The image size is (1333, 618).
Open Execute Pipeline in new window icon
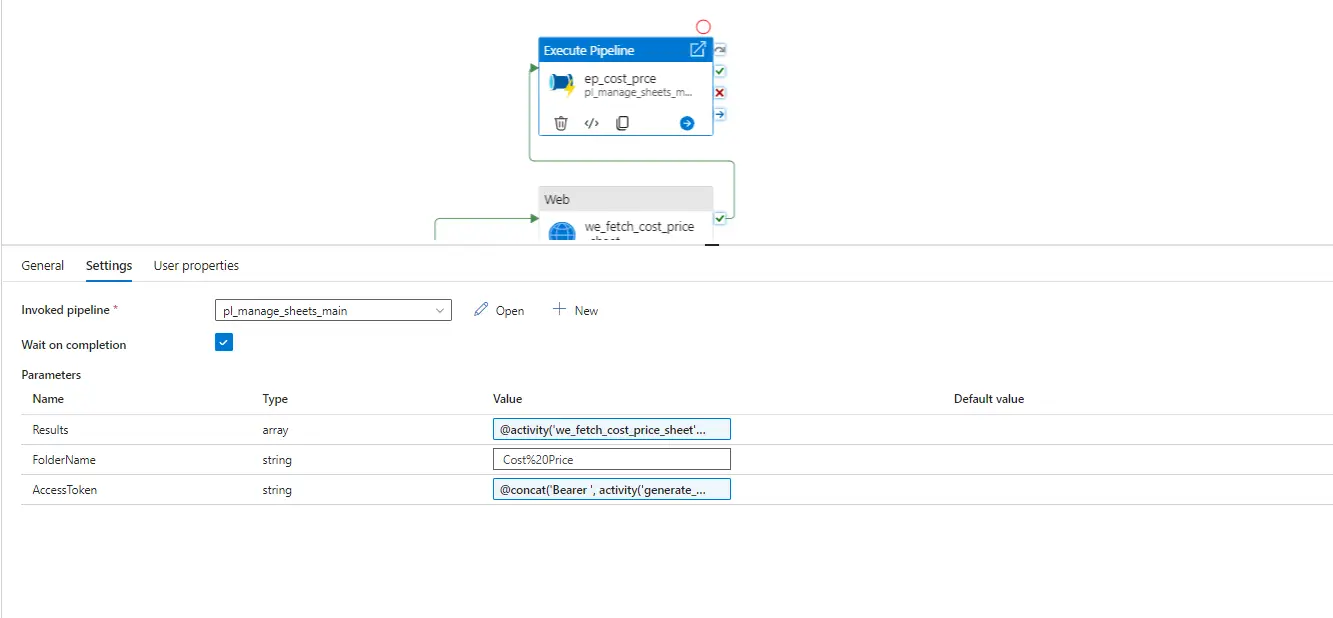pyautogui.click(x=697, y=49)
